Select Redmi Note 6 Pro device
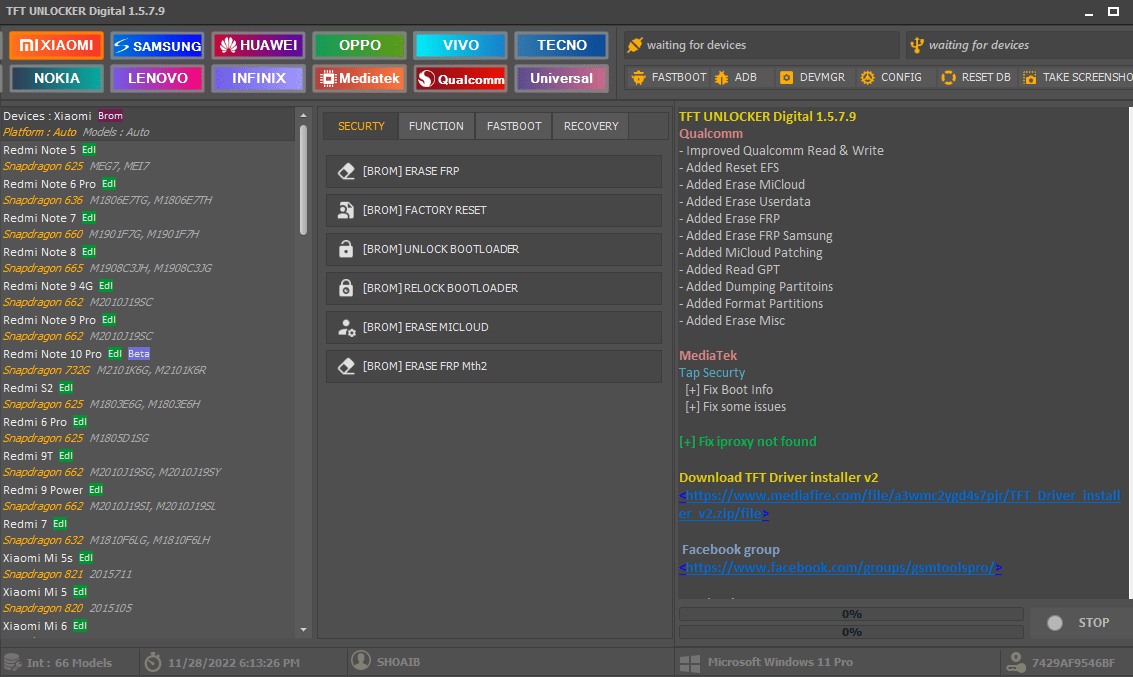This screenshot has width=1133, height=677. [49, 184]
